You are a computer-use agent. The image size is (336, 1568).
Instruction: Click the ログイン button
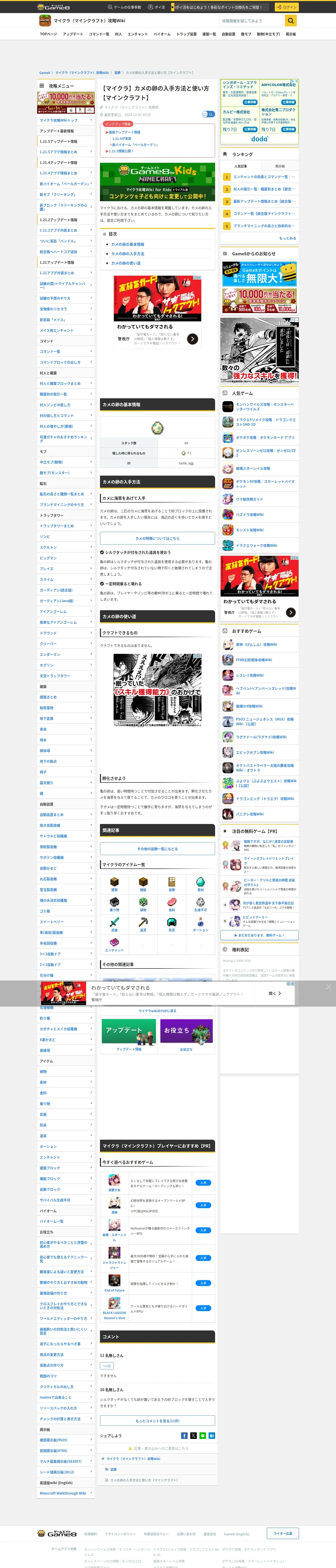point(286,7)
